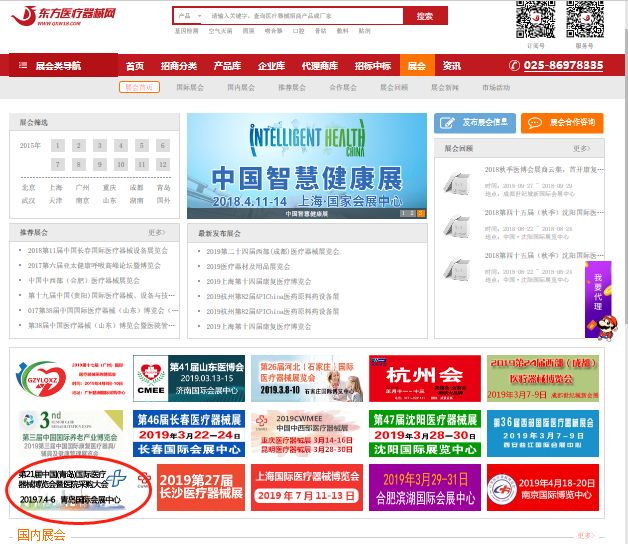Select the 展会首页 sub-navigation tab

tap(139, 87)
